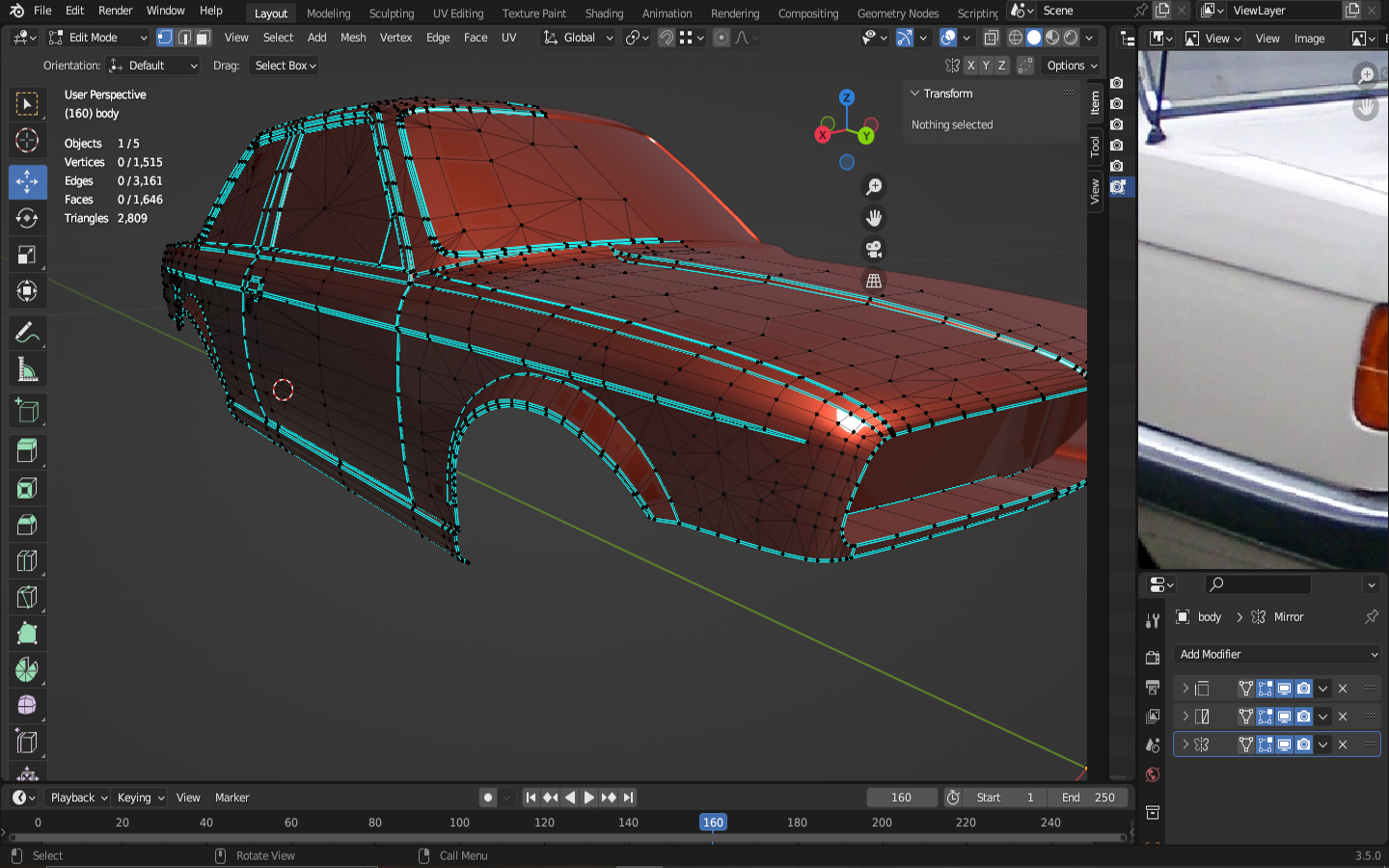Choose the Extrude Region tool
The height and width of the screenshot is (868, 1389).
(x=27, y=450)
